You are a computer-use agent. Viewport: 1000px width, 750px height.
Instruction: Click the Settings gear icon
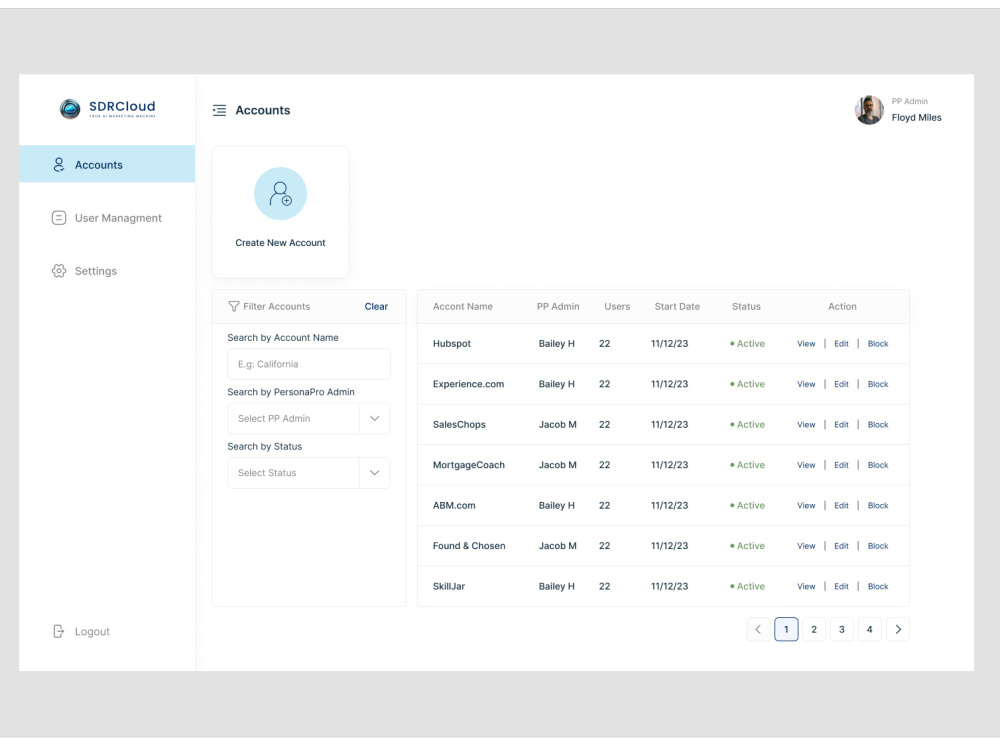(x=59, y=271)
